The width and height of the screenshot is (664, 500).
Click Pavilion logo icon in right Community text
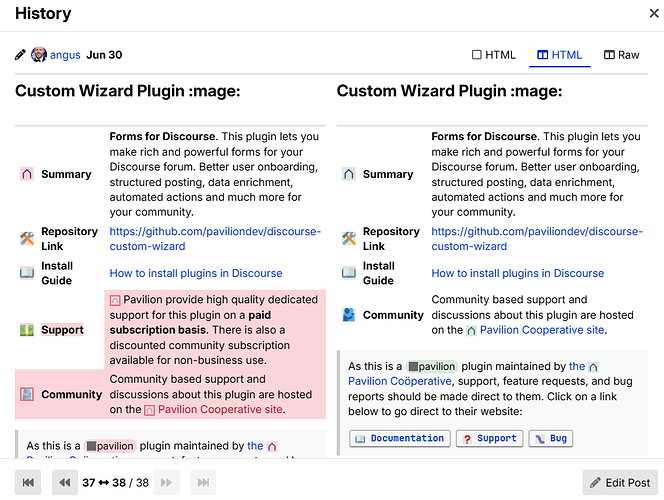tap(471, 331)
